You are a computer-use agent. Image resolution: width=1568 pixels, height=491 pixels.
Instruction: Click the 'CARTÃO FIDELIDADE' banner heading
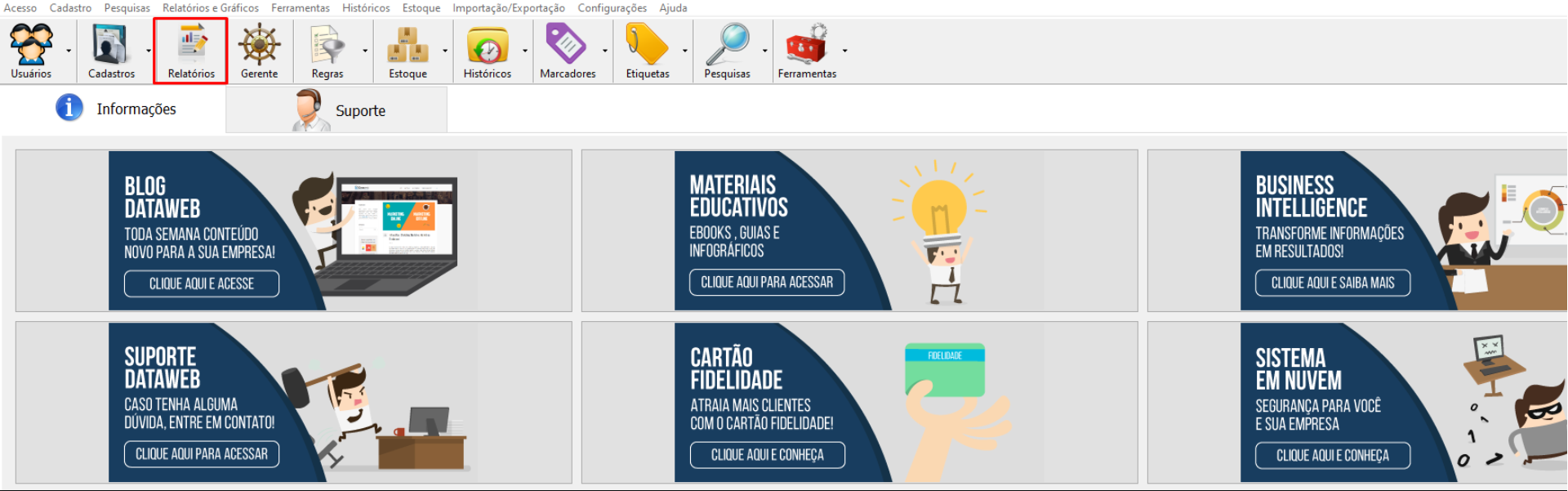coord(736,368)
